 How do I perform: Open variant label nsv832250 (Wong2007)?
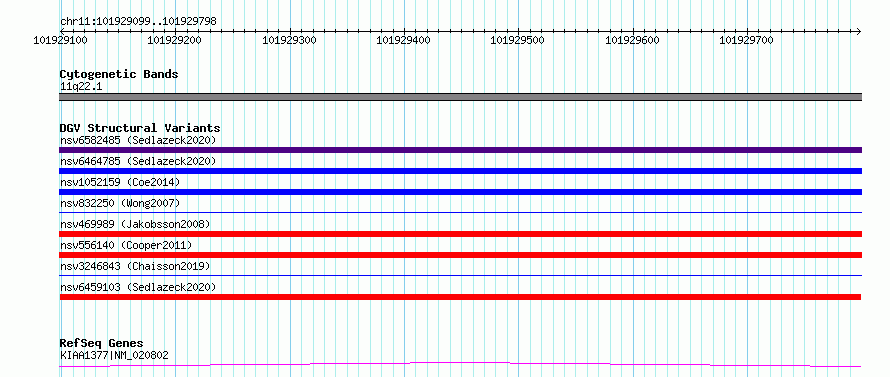click(x=120, y=203)
